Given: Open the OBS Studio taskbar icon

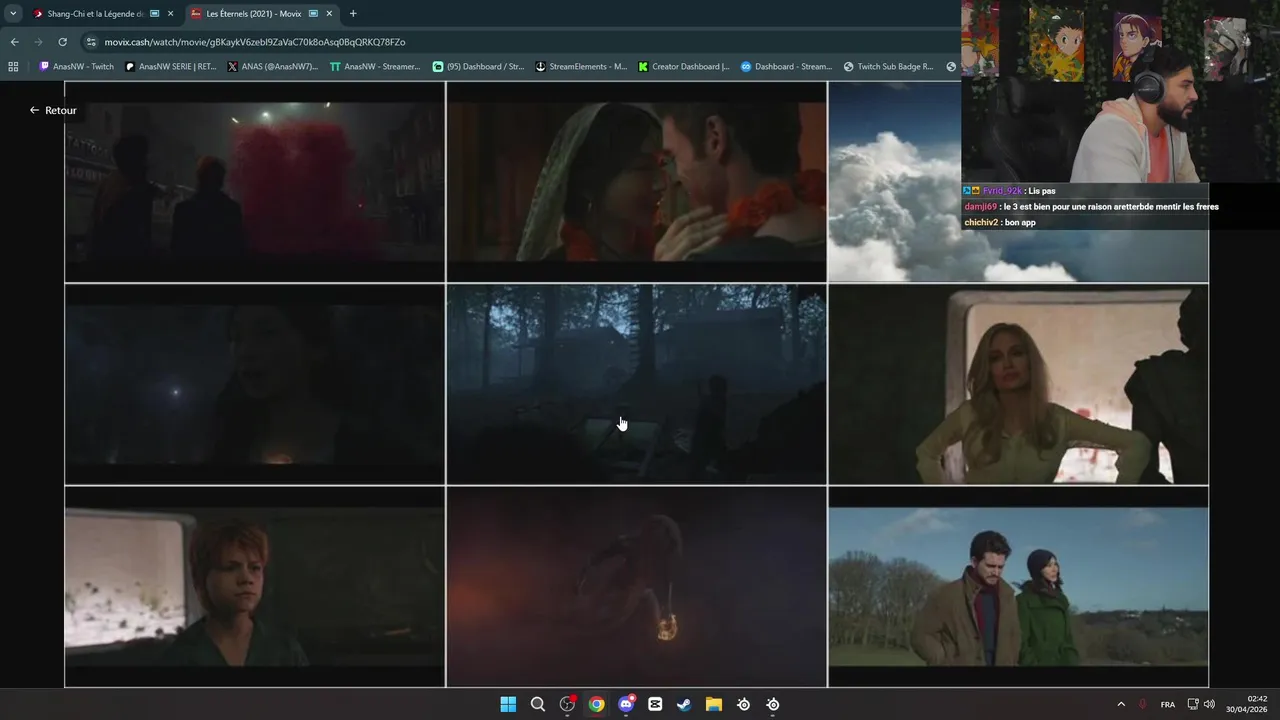Looking at the screenshot, I should click(x=567, y=704).
